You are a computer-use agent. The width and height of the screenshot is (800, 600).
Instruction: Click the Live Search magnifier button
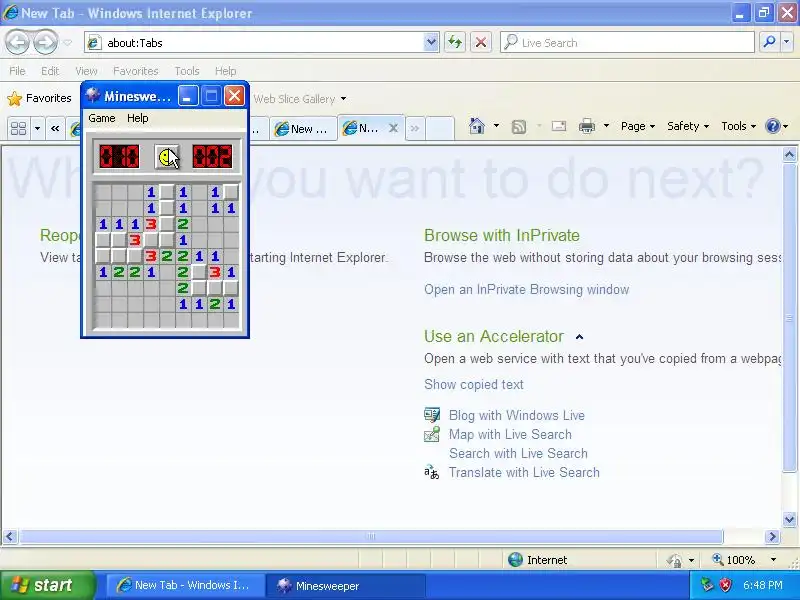[x=769, y=42]
